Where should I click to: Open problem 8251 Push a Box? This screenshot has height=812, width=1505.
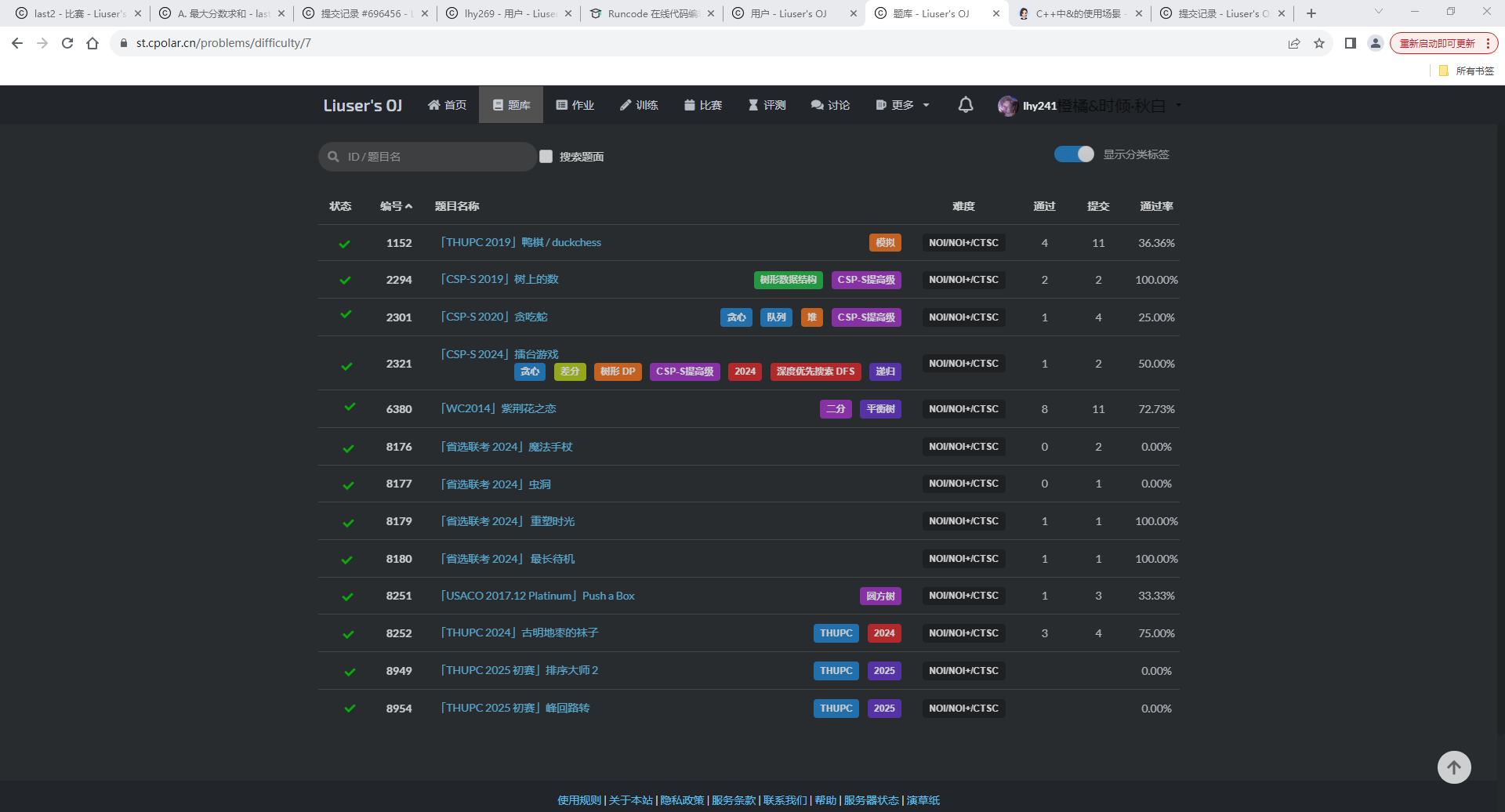(538, 596)
